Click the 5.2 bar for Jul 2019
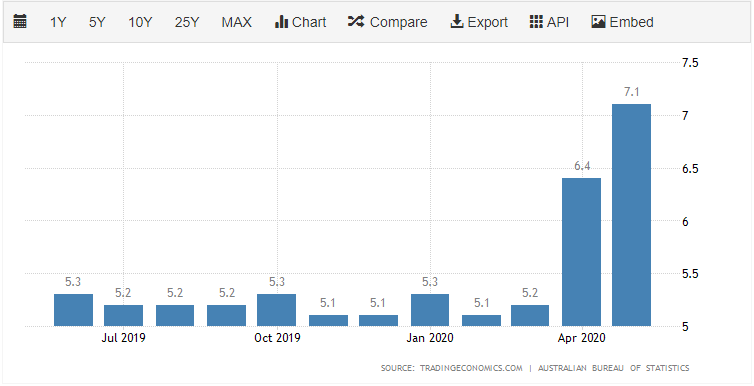Image resolution: width=754 pixels, height=386 pixels. (124, 315)
